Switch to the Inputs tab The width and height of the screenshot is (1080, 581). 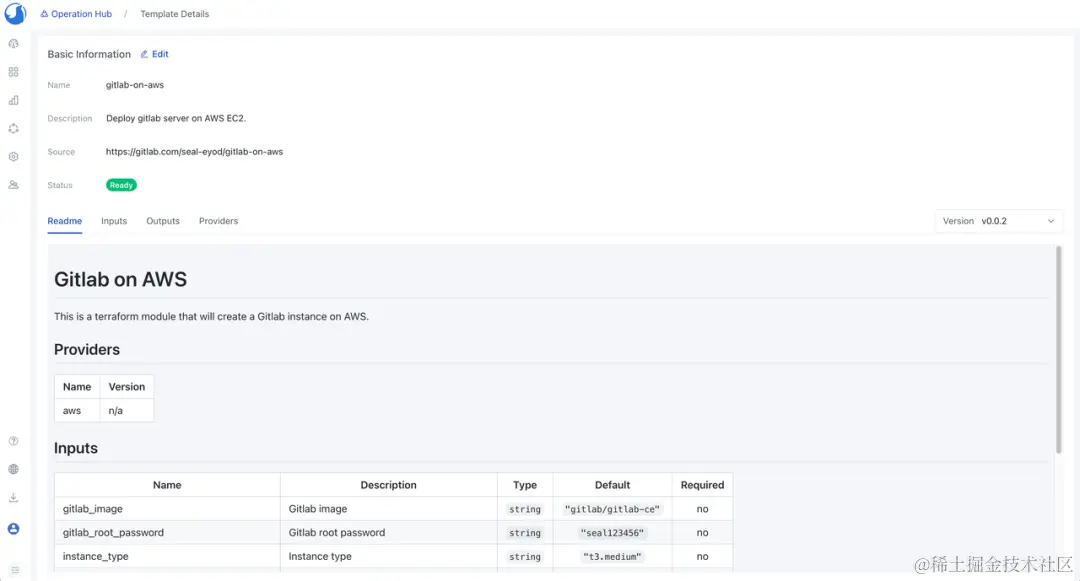pos(114,221)
